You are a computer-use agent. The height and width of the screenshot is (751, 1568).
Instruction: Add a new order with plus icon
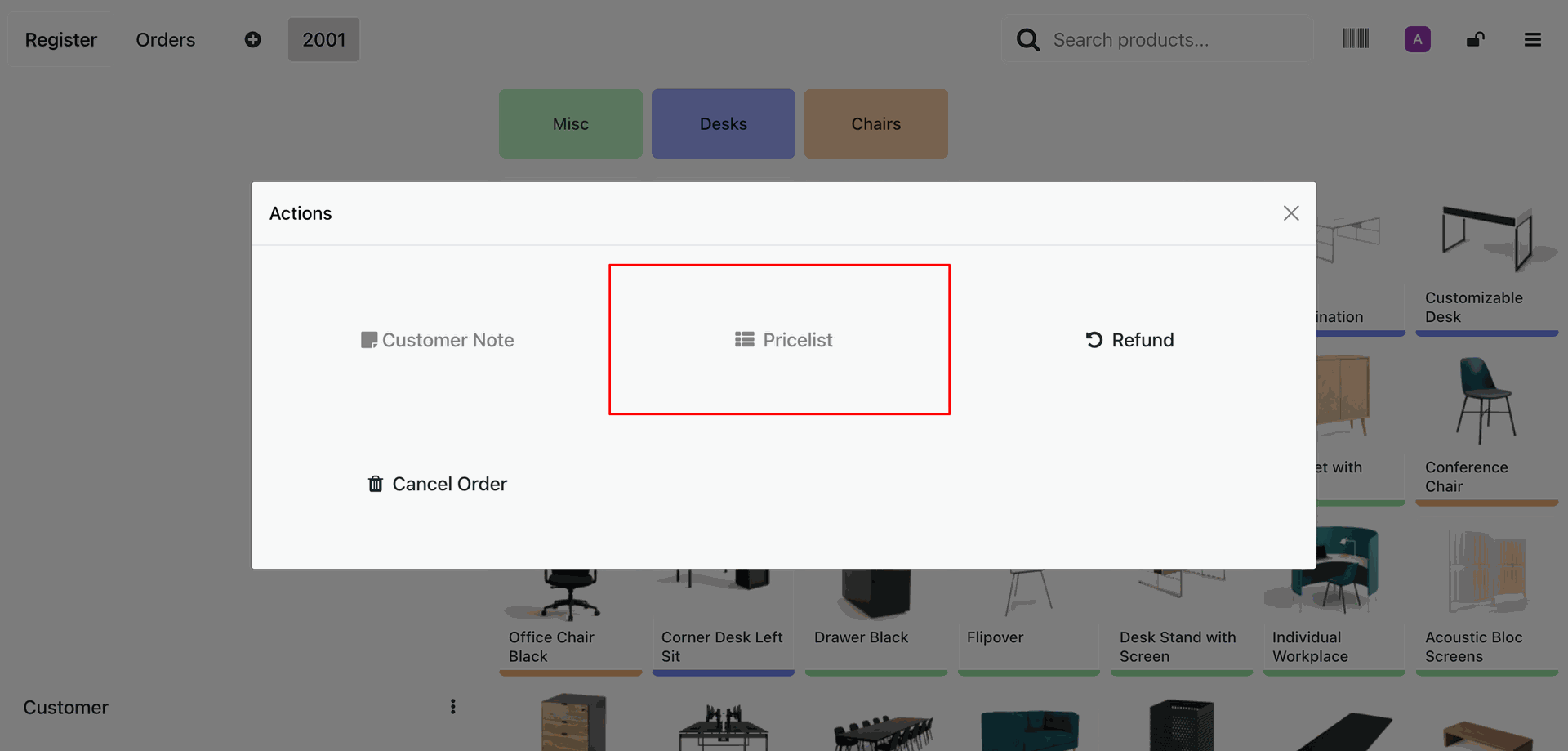click(253, 39)
